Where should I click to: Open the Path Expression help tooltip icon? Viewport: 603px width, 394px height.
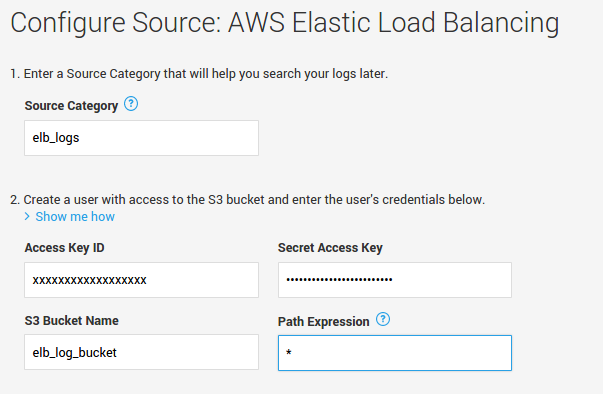pyautogui.click(x=383, y=319)
